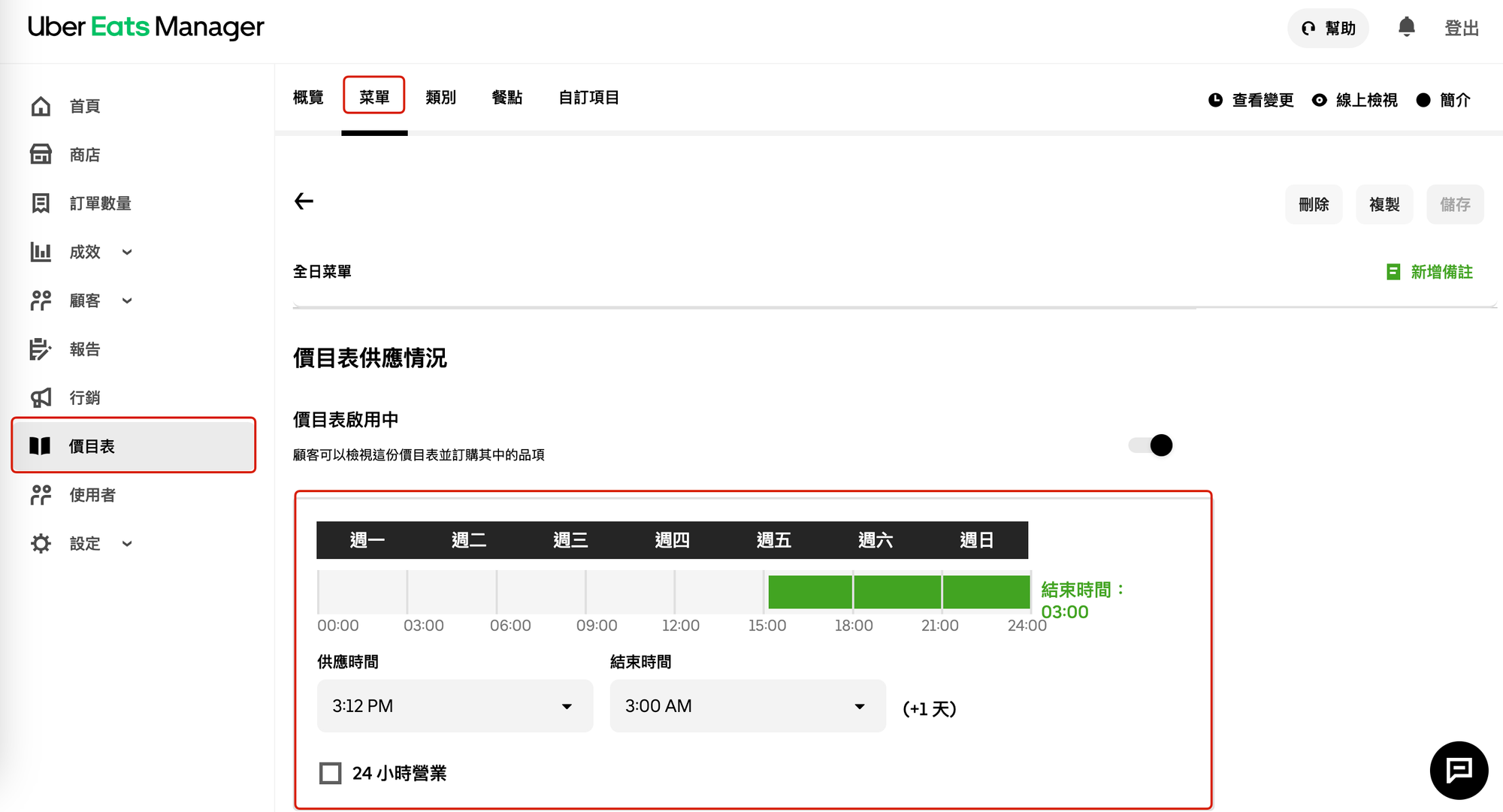Open the 結束時間 3:00 AM dropdown
Viewport: 1503px width, 812px height.
(746, 706)
